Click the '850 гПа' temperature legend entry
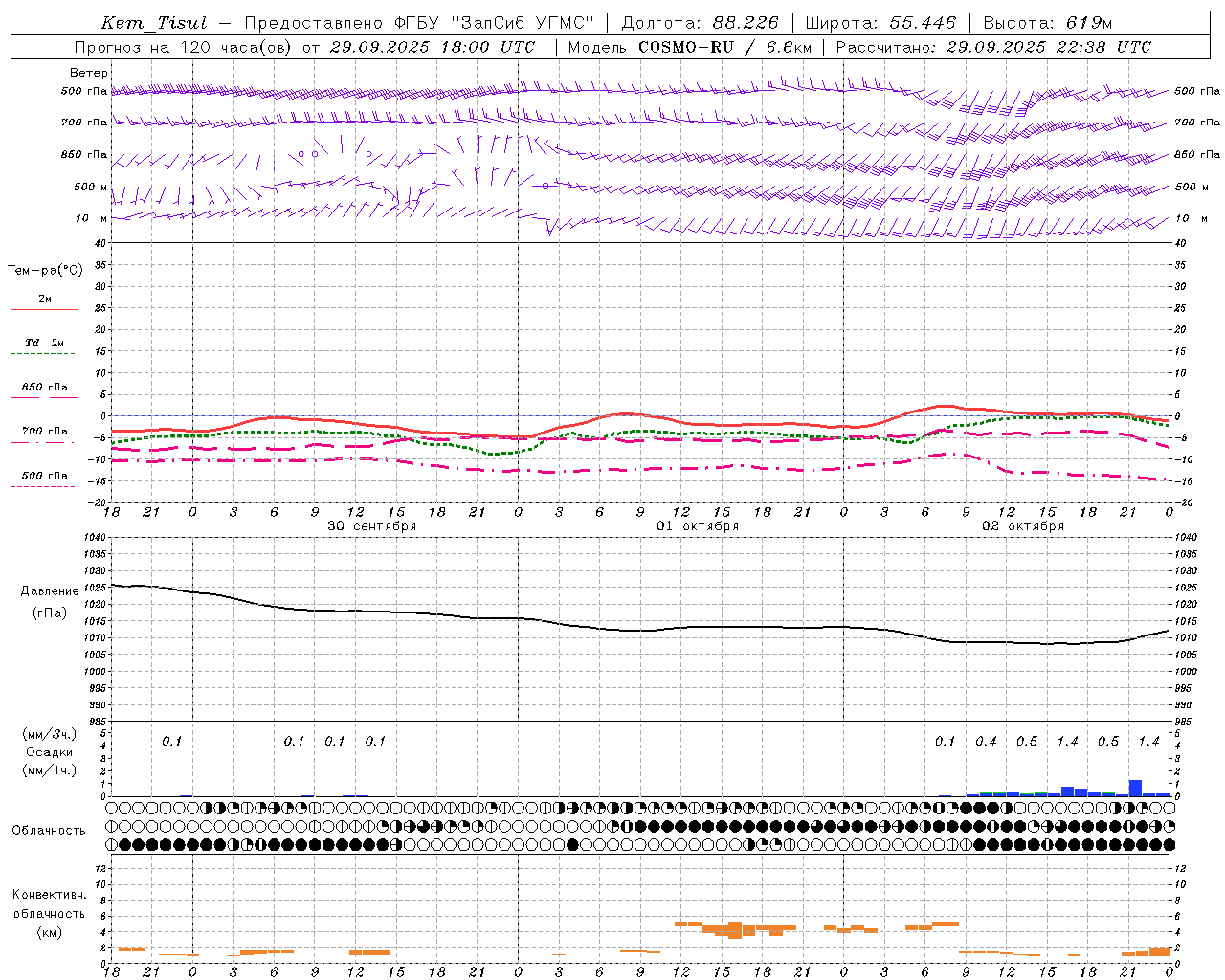The height and width of the screenshot is (980, 1225). click(x=45, y=388)
